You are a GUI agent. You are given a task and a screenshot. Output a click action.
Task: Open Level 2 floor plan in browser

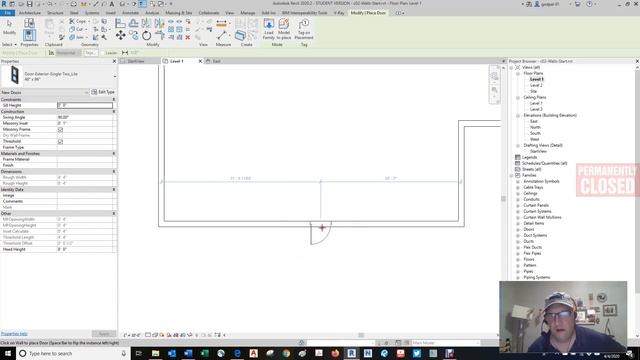point(536,85)
